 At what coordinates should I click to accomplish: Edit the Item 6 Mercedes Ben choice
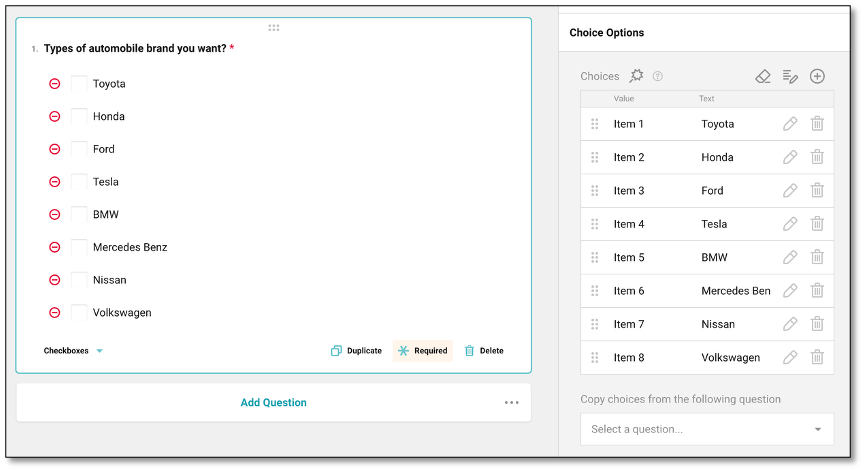click(790, 290)
